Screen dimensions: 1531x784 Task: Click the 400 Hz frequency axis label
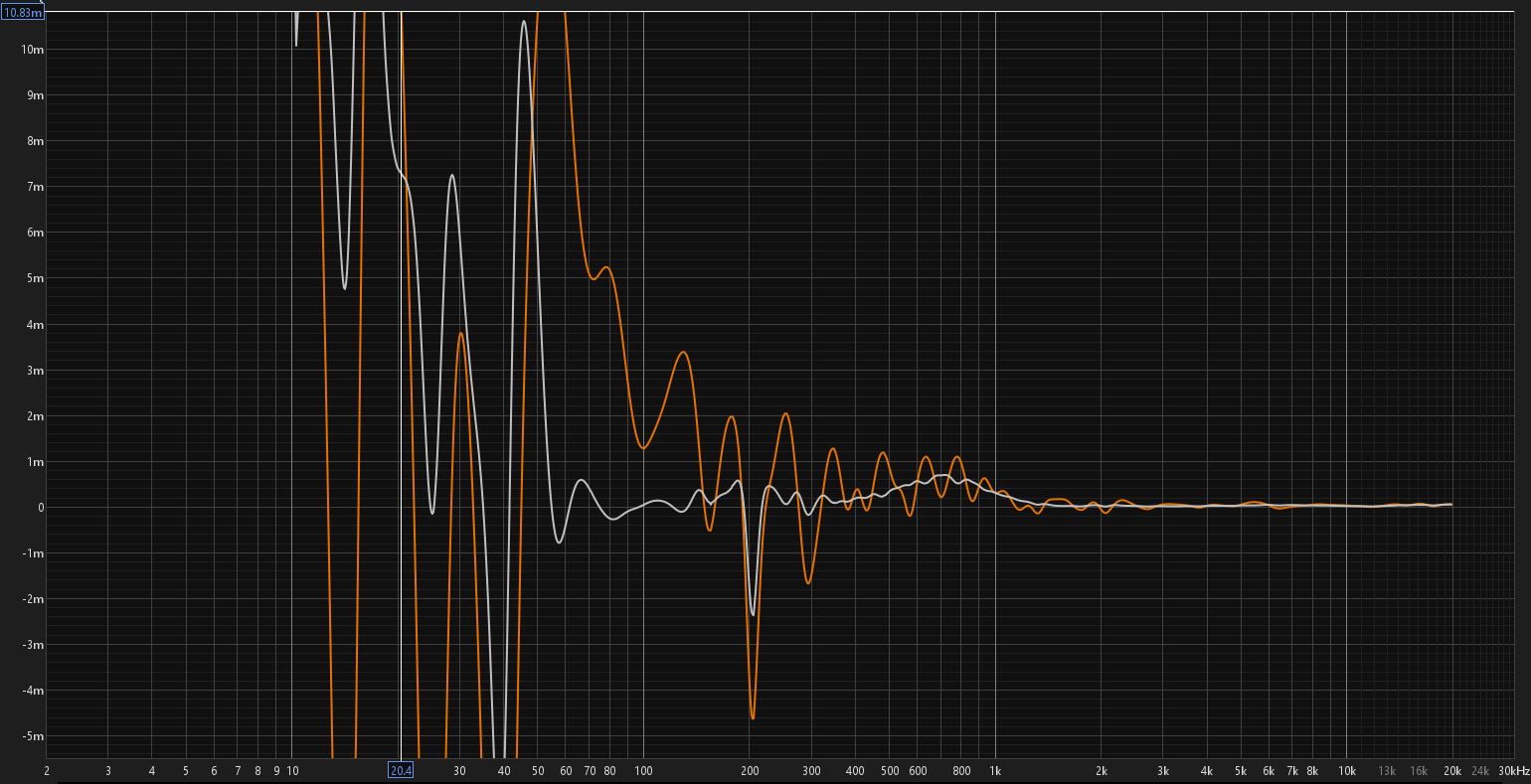855,771
